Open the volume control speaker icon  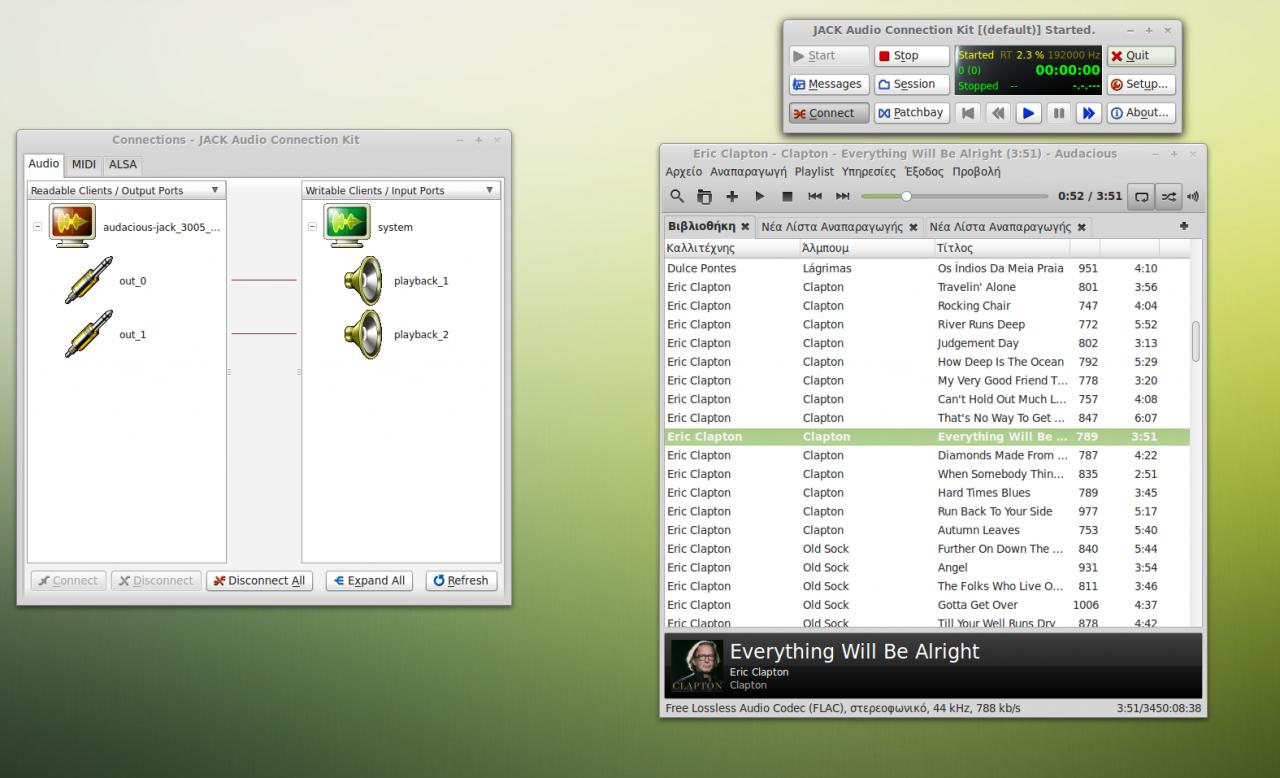(x=1192, y=197)
